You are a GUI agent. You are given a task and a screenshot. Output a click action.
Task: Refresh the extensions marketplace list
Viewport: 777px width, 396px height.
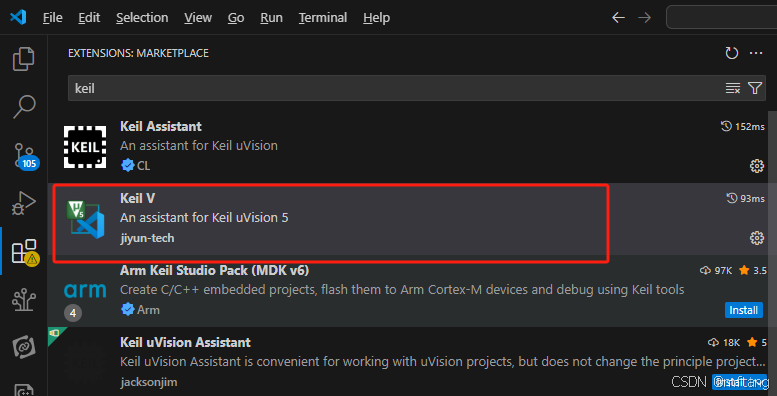click(x=731, y=53)
